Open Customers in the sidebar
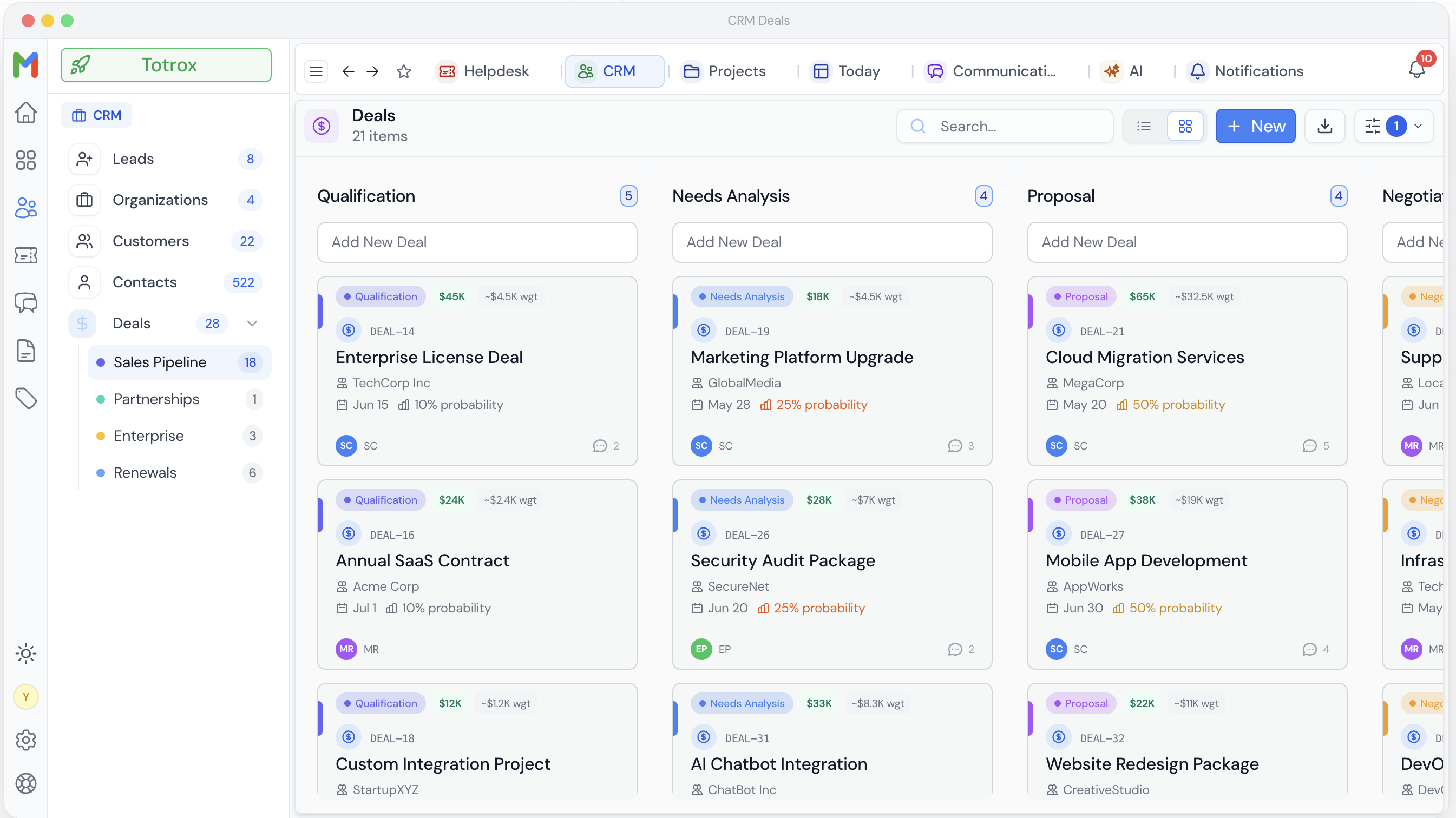Image resolution: width=1456 pixels, height=818 pixels. click(166, 241)
